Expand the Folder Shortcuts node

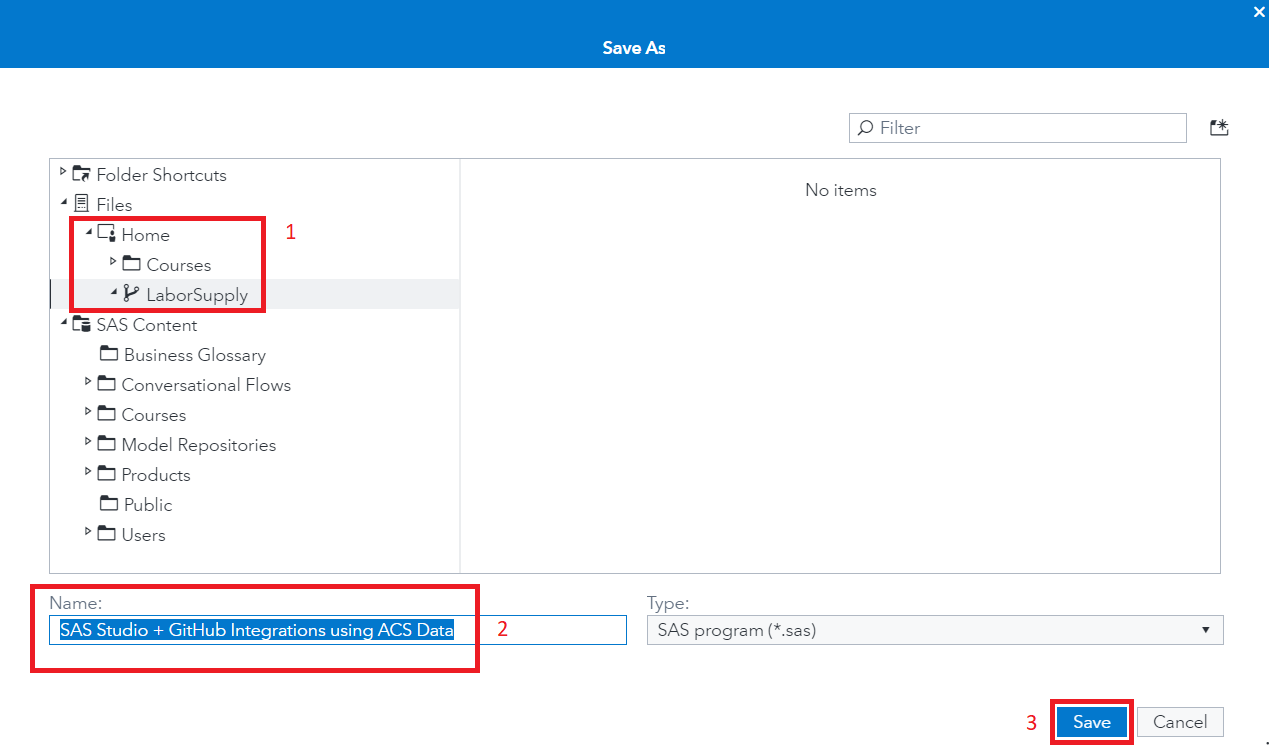point(62,170)
